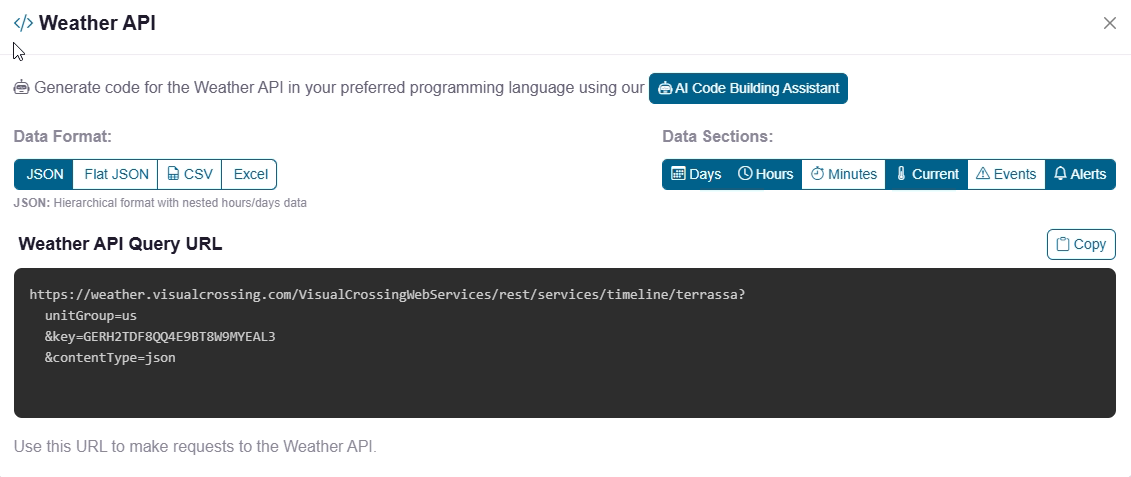Enable the Minutes data section

click(843, 174)
